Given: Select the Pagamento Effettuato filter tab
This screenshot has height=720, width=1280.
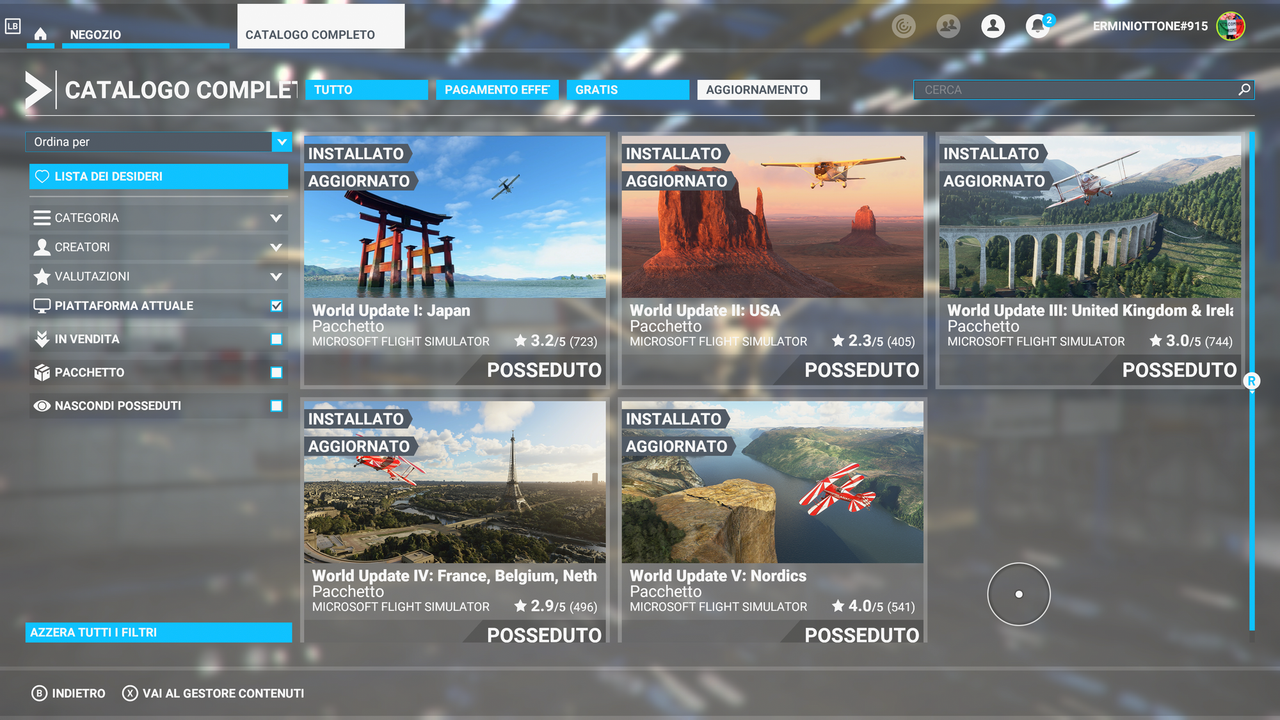Looking at the screenshot, I should pyautogui.click(x=497, y=90).
